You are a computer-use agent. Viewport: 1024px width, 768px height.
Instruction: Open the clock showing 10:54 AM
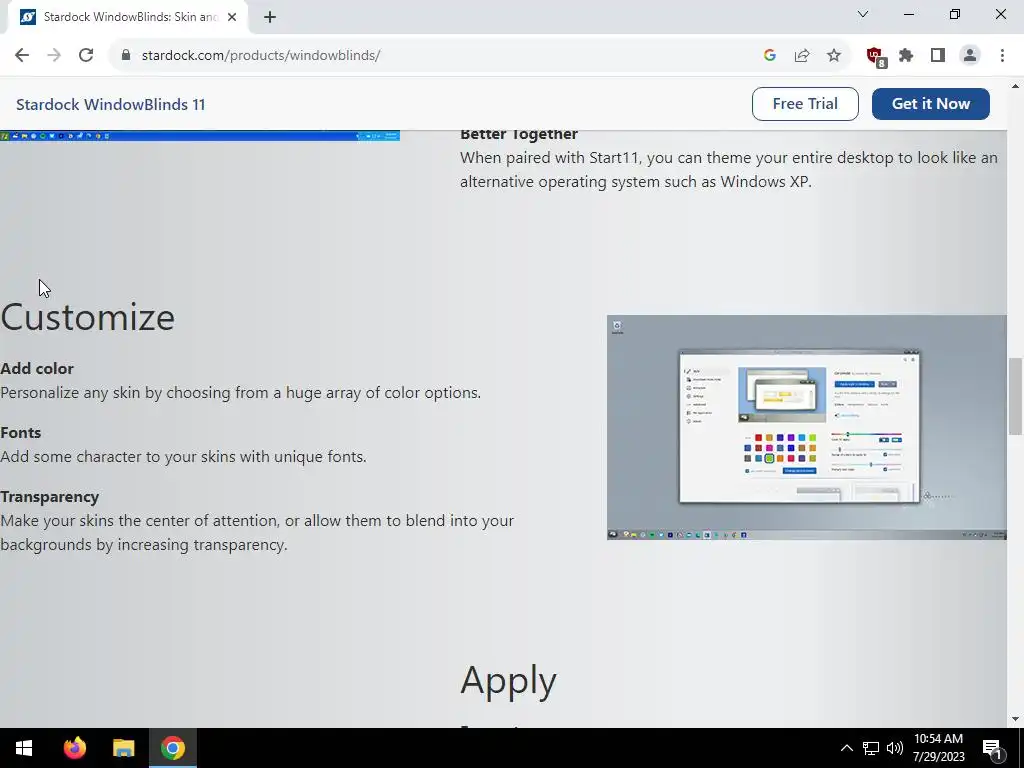[x=938, y=748]
